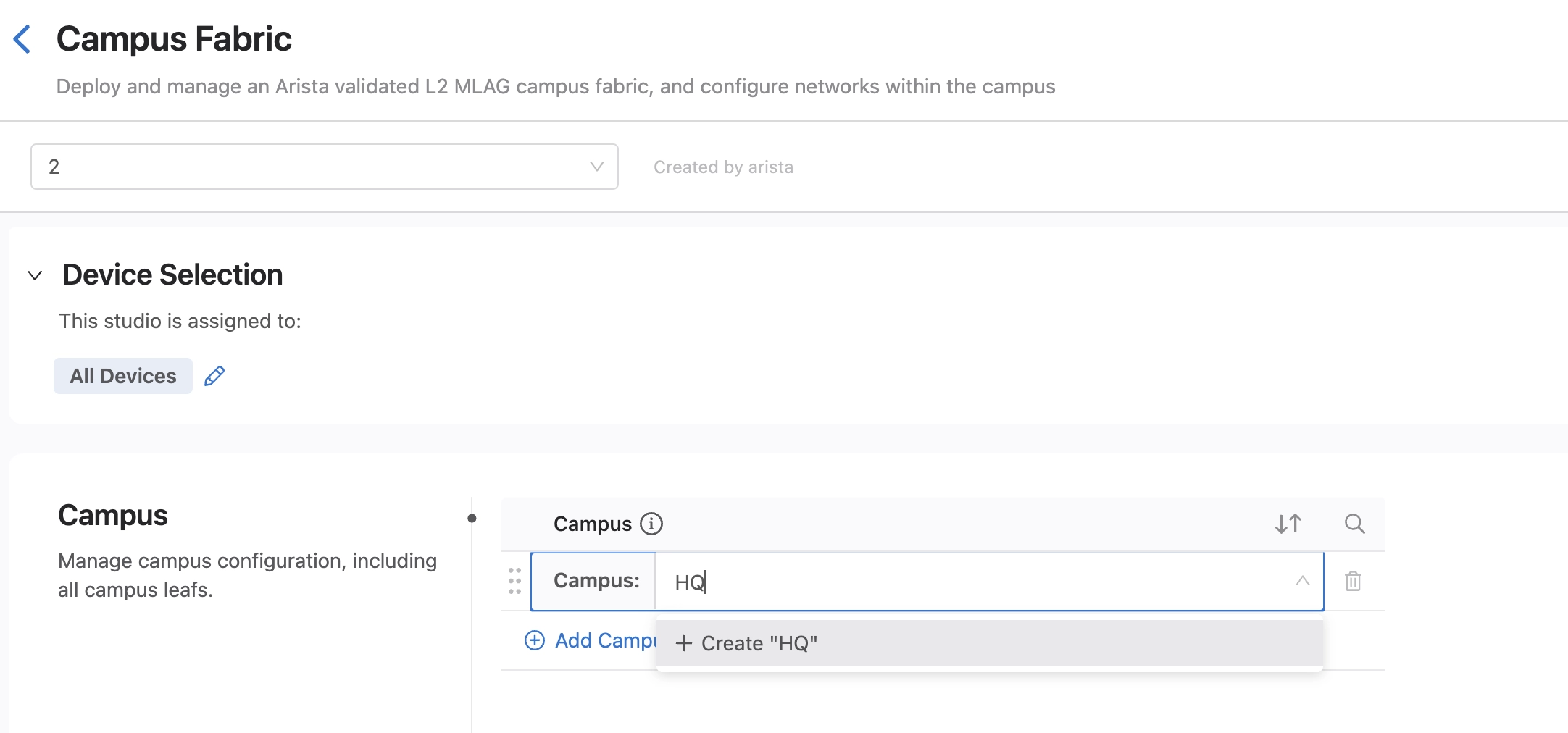
Task: Open search with the magnifying glass icon
Action: 1354,524
